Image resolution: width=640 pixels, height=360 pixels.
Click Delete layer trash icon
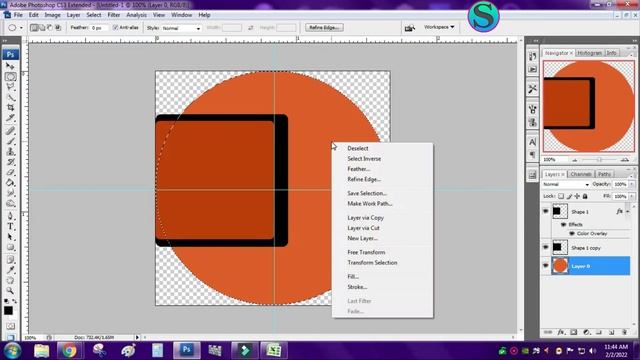point(624,332)
